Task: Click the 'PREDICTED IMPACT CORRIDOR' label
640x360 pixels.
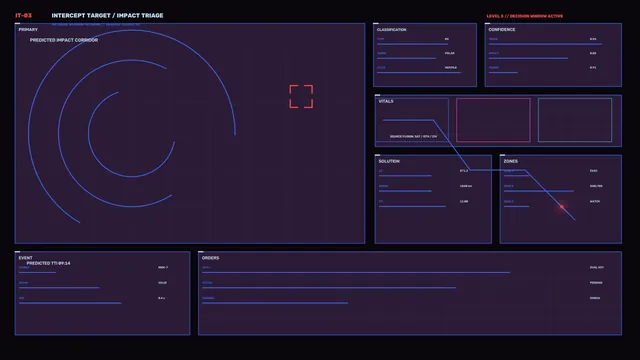Action: pos(64,40)
